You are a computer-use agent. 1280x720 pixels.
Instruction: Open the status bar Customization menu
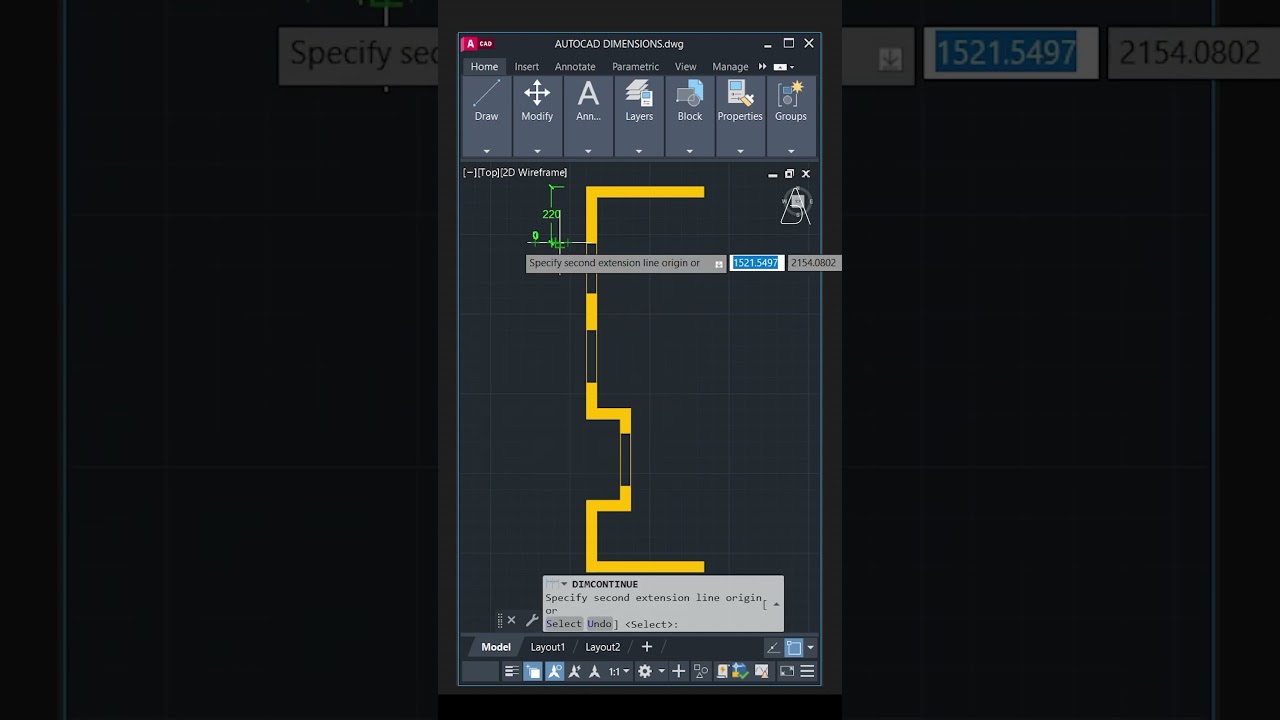click(807, 671)
